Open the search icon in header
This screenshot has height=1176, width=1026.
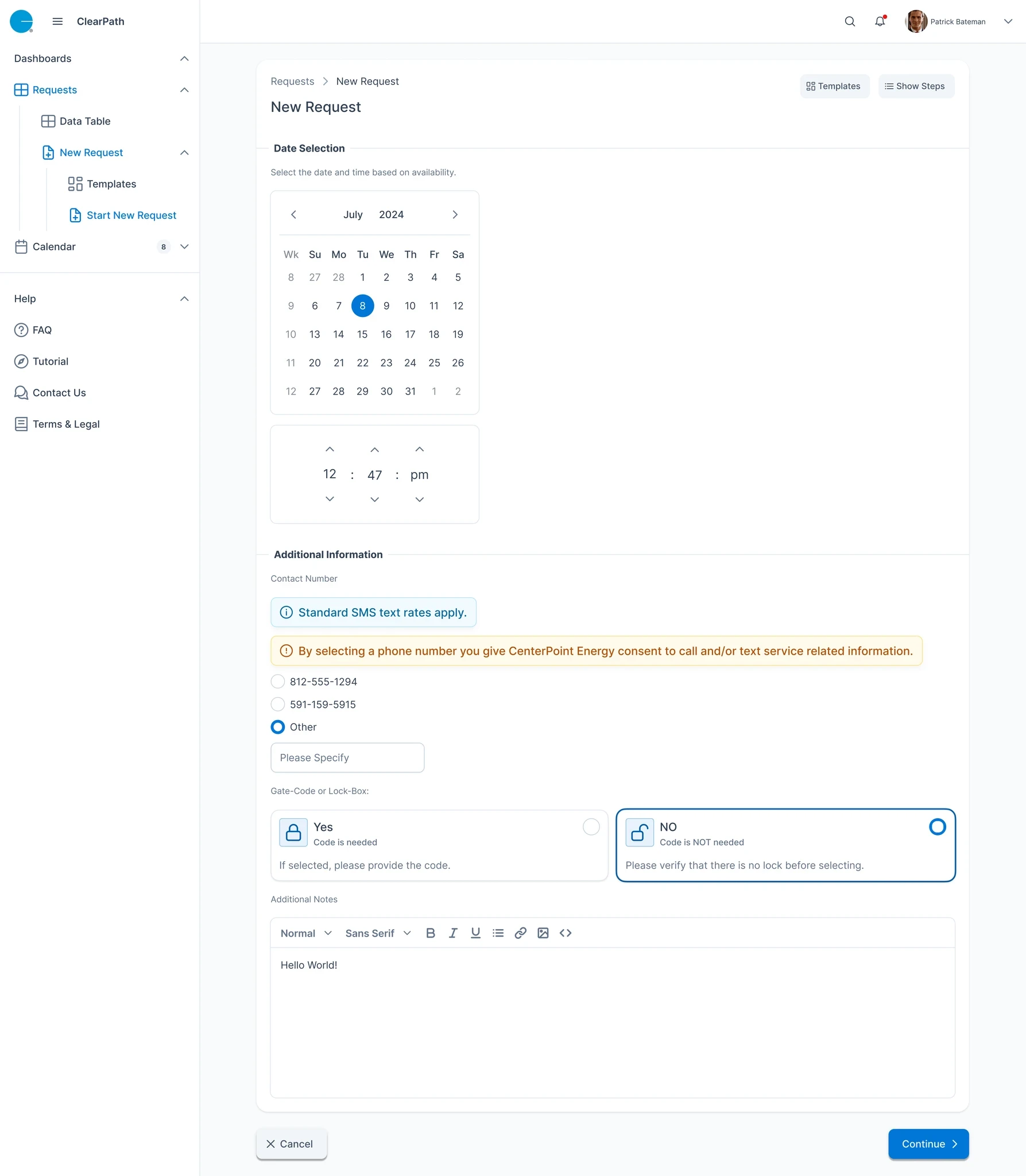point(850,21)
